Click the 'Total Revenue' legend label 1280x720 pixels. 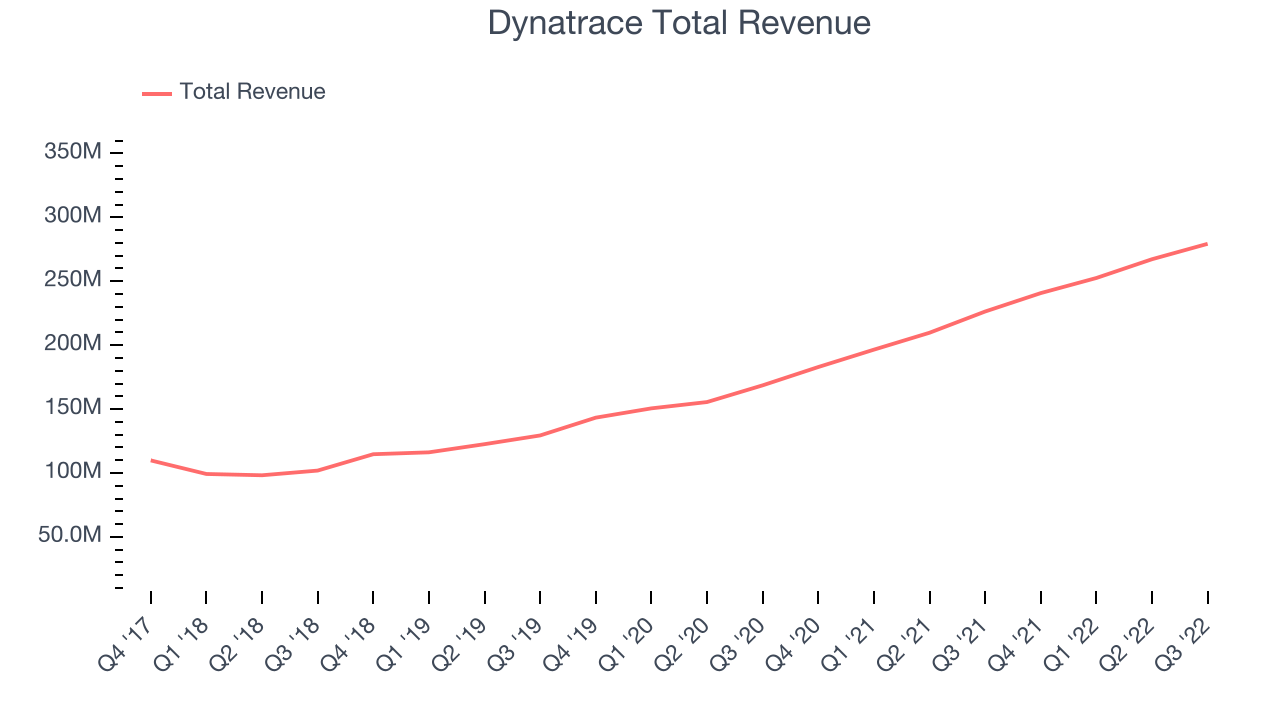[252, 92]
